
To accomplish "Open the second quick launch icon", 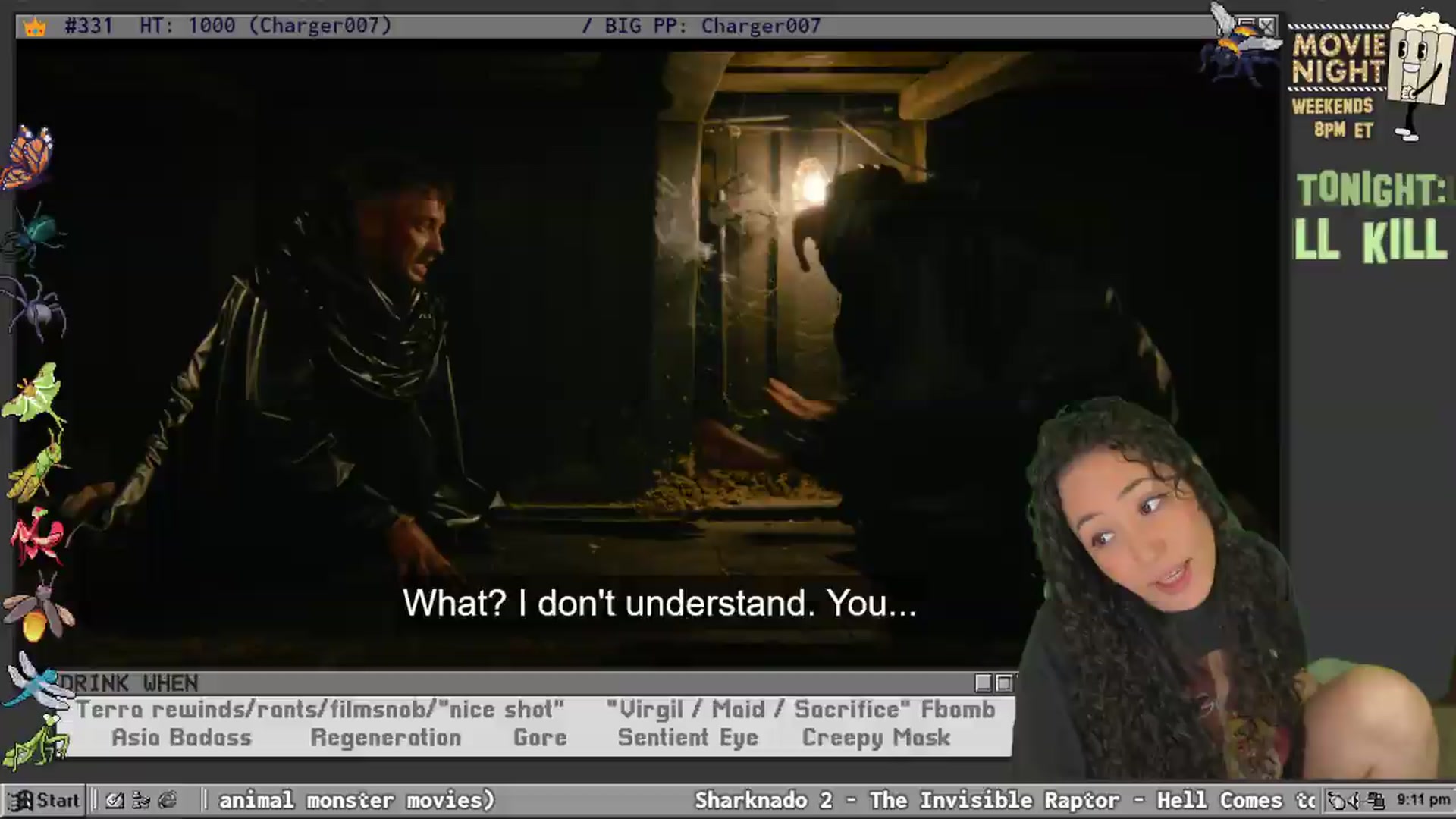I will 141,800.
